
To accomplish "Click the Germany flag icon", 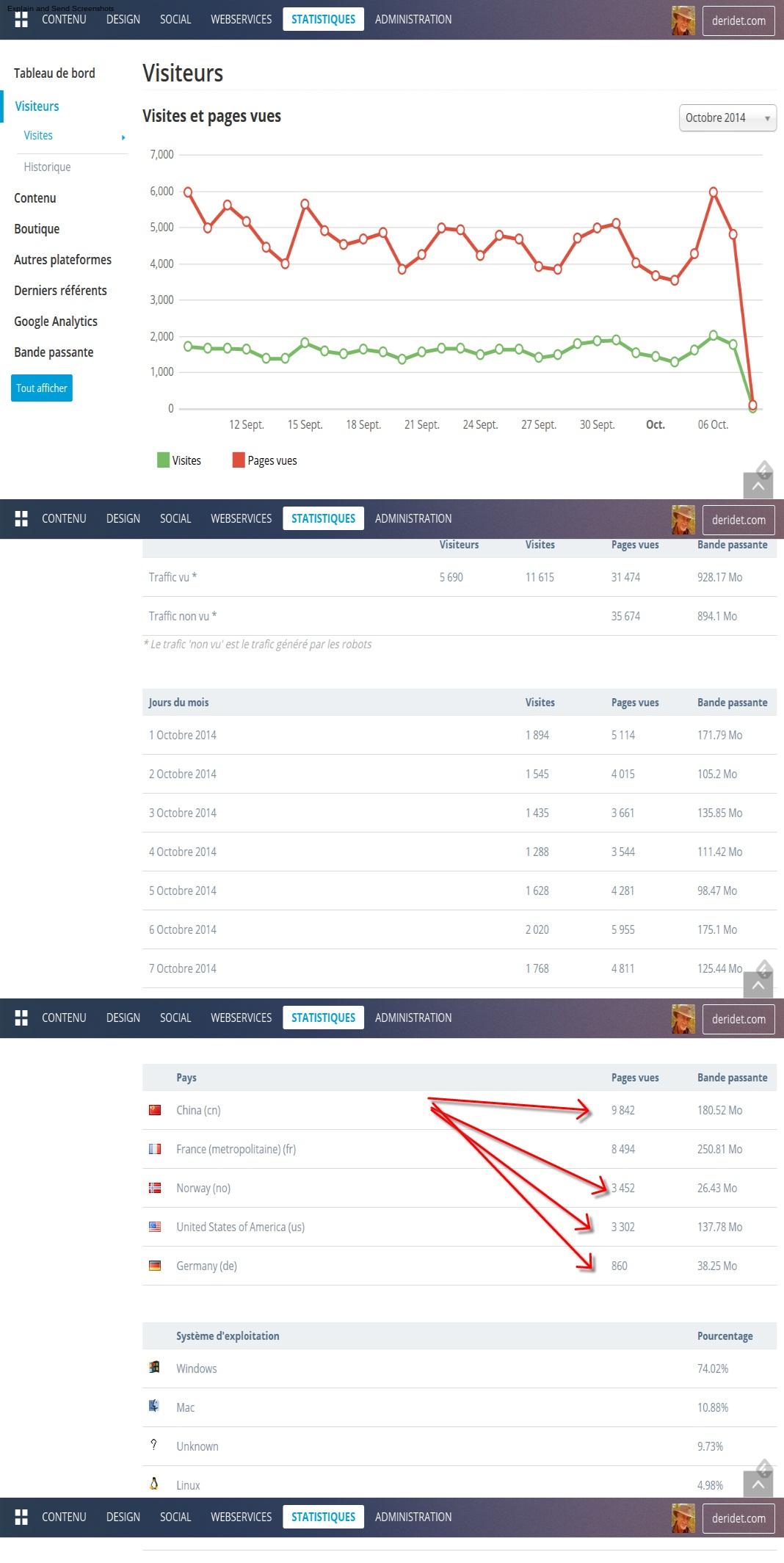I will click(x=155, y=1266).
